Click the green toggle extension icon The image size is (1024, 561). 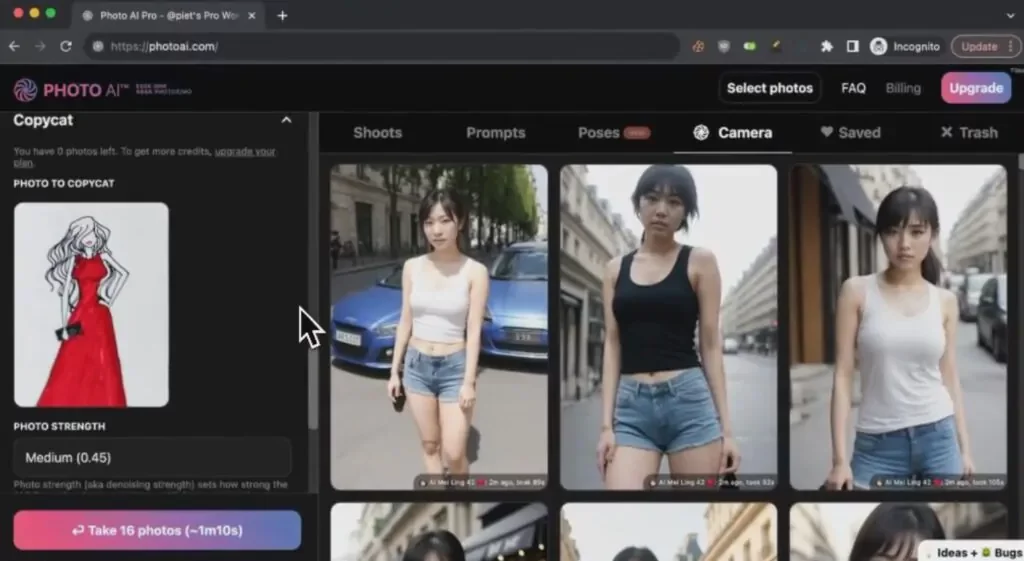(x=749, y=46)
